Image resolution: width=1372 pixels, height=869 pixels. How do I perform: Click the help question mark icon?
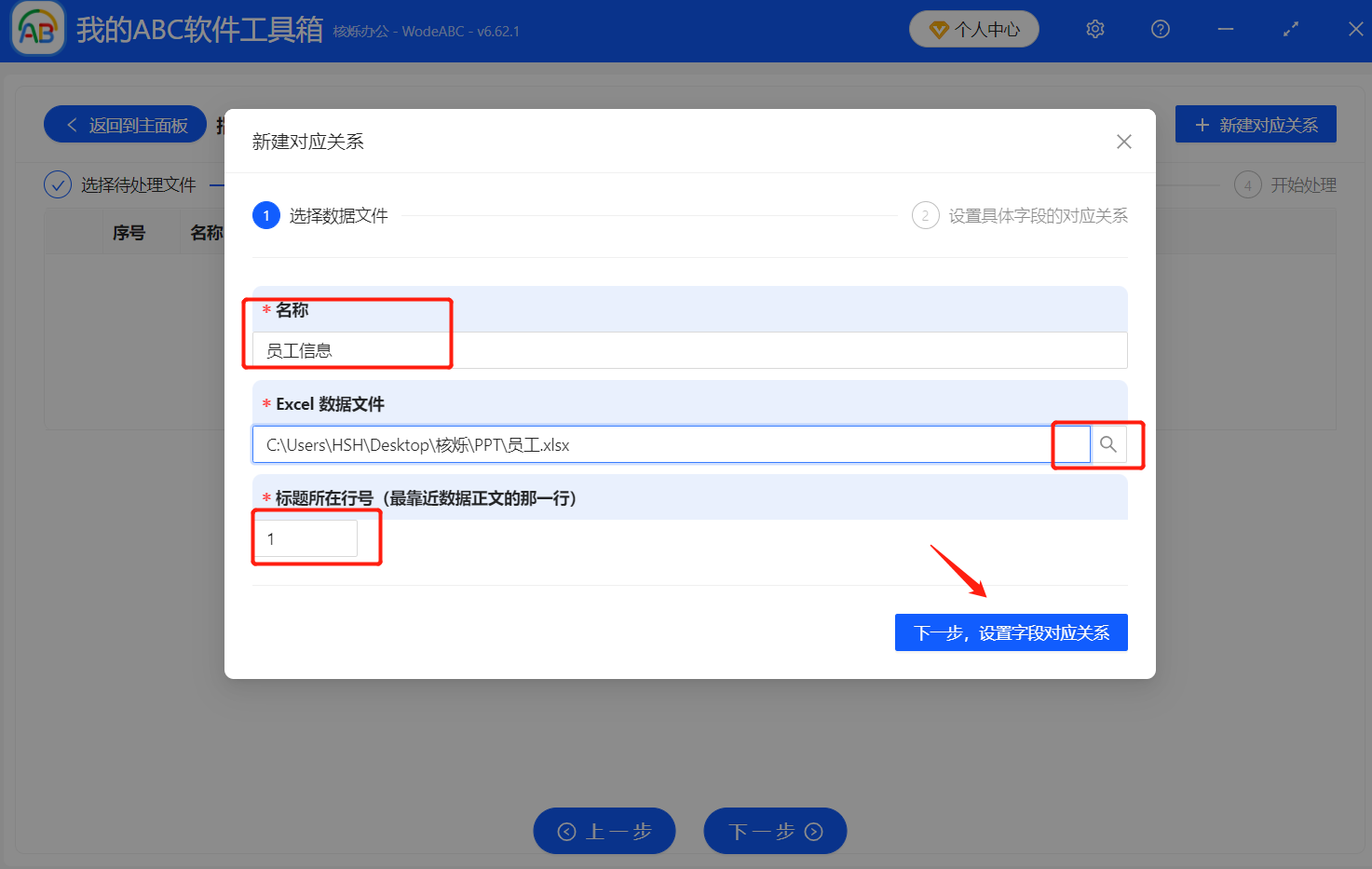pos(1160,29)
